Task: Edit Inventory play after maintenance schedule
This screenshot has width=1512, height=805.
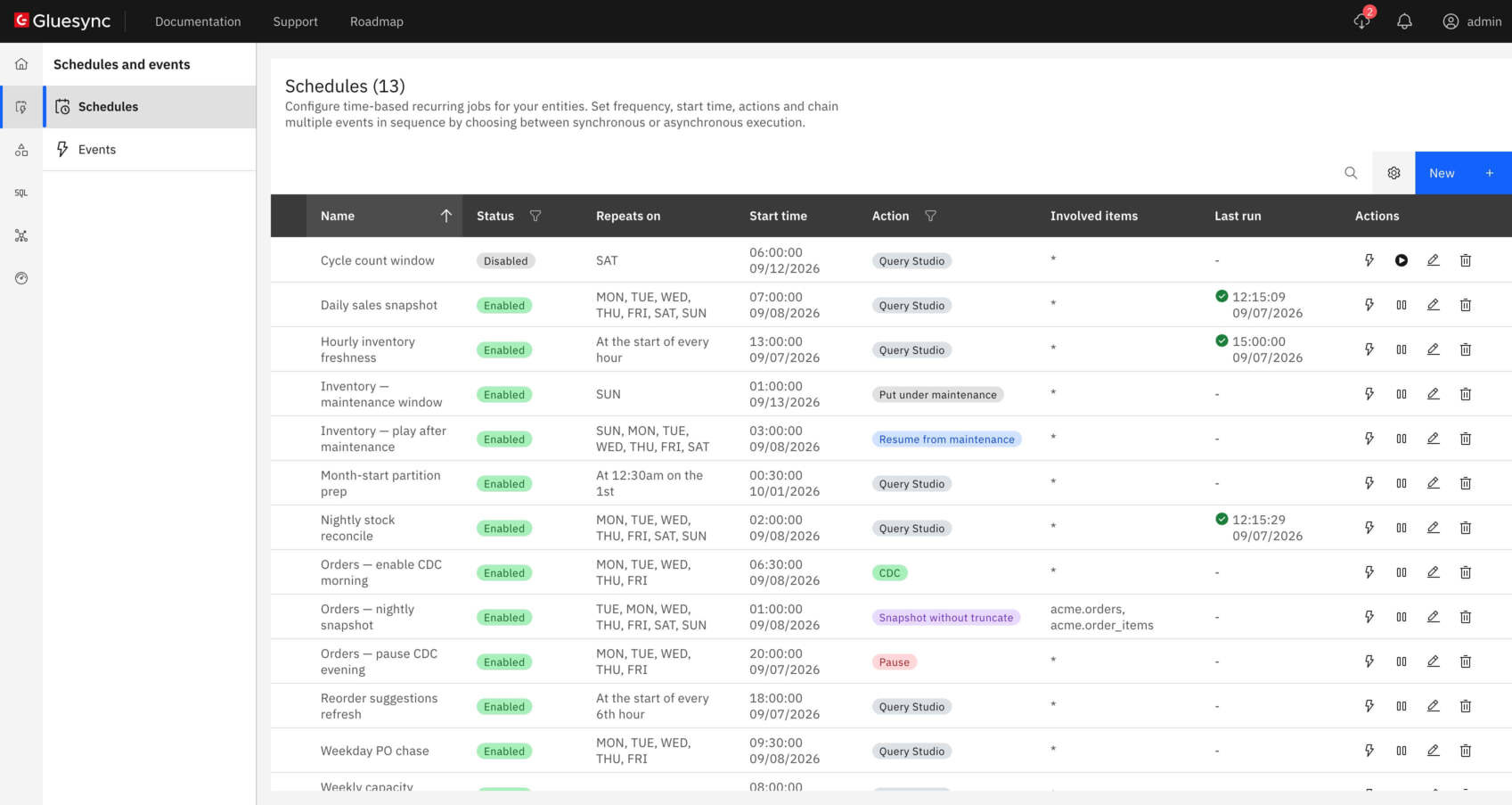Action: (1434, 439)
